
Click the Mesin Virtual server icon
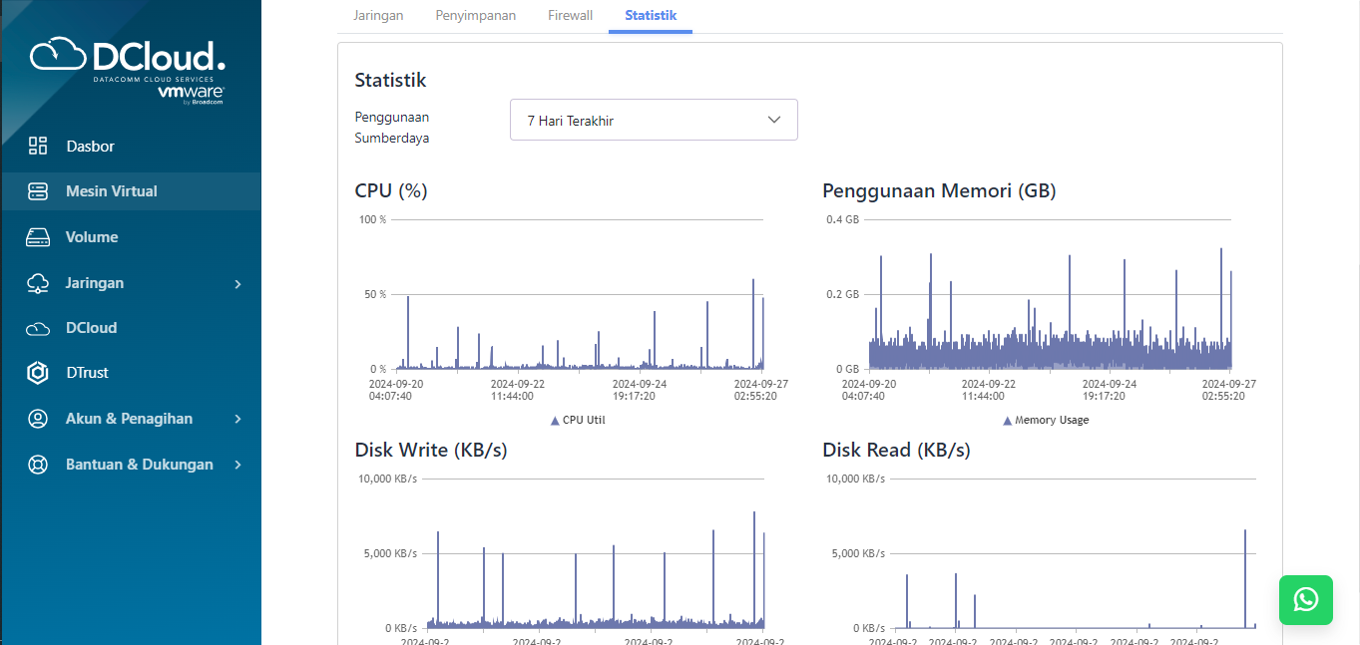coord(38,191)
